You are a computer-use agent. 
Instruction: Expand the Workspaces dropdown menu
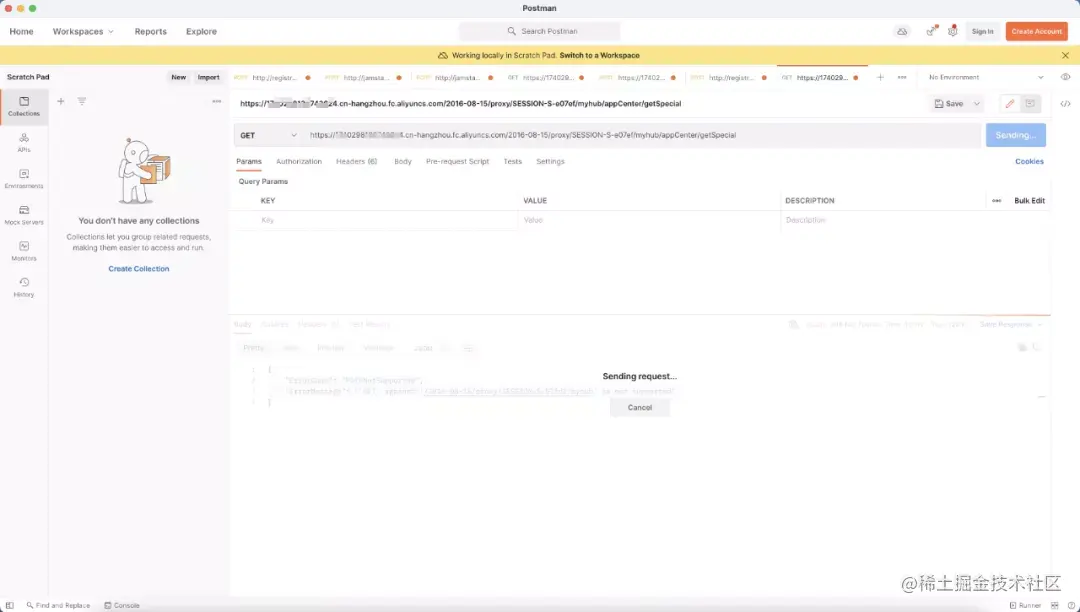[x=83, y=32]
